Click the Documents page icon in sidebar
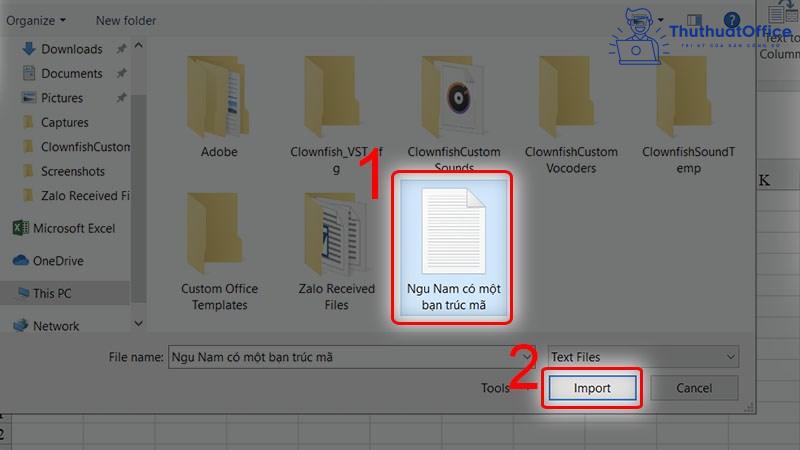Screen dimensions: 800x450 click(x=29, y=73)
